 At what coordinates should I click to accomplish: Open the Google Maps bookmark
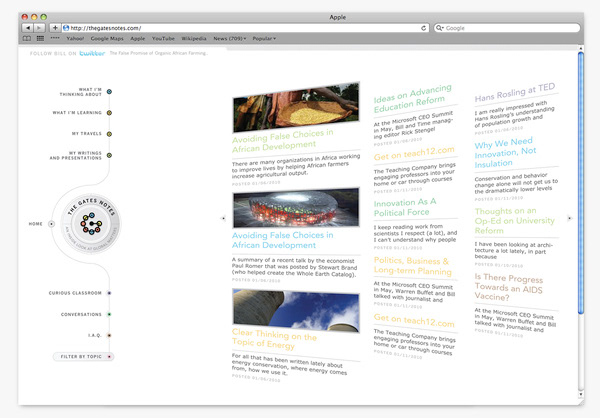click(x=107, y=38)
